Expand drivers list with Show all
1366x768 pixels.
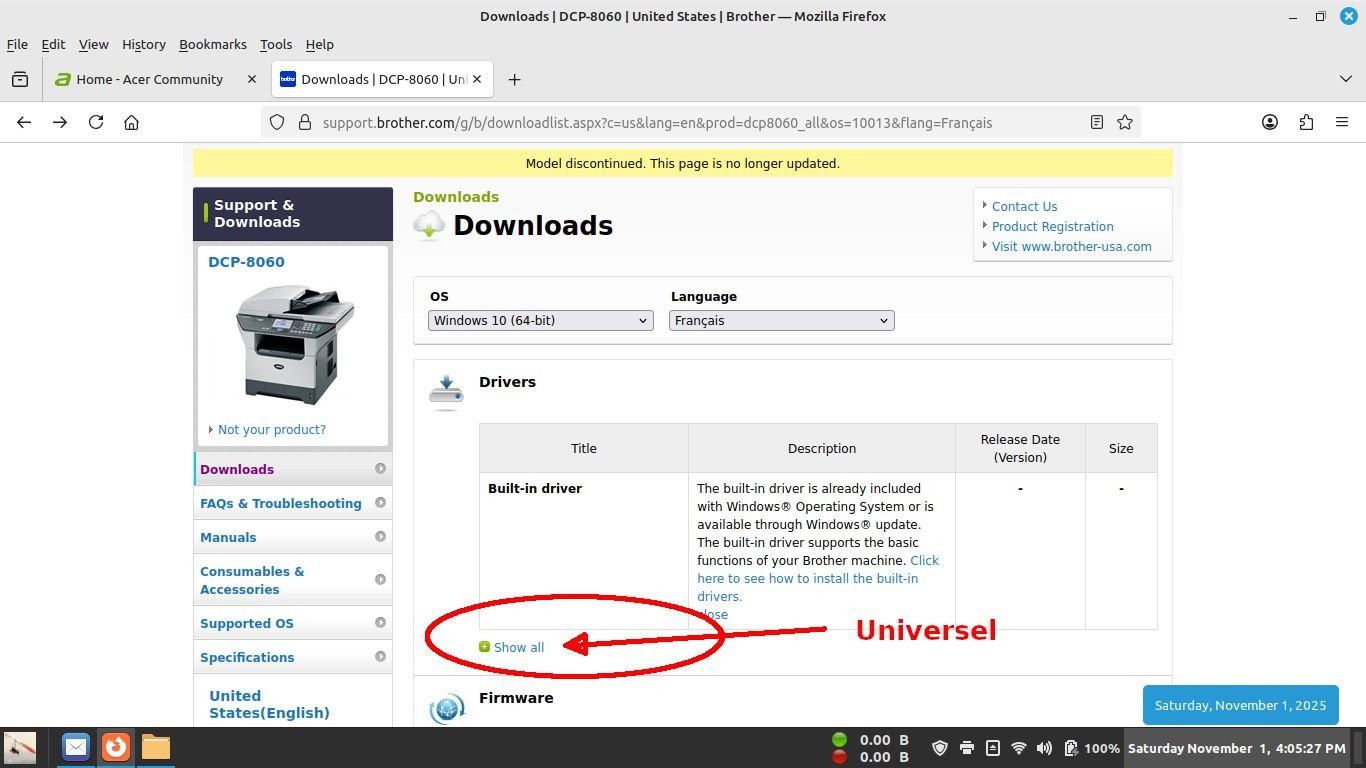(518, 647)
